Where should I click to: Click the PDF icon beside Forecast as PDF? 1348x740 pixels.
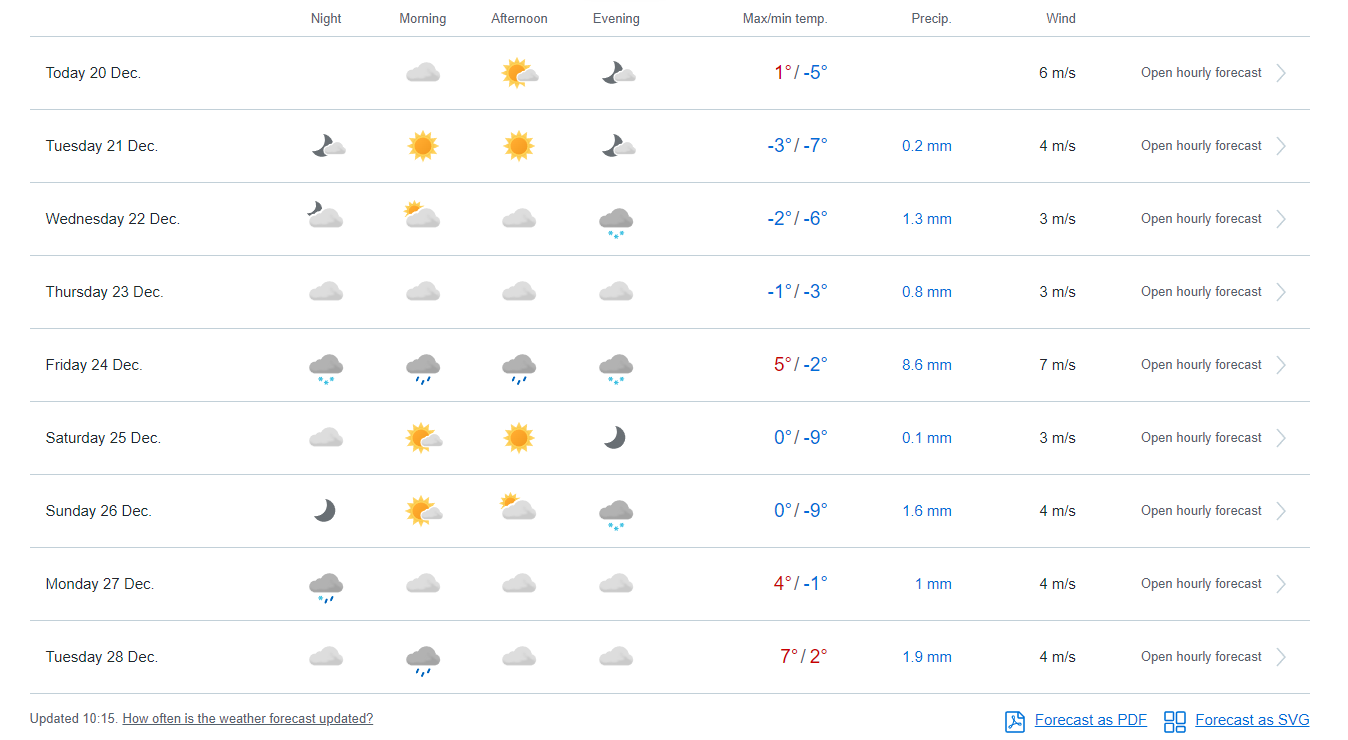(1015, 721)
